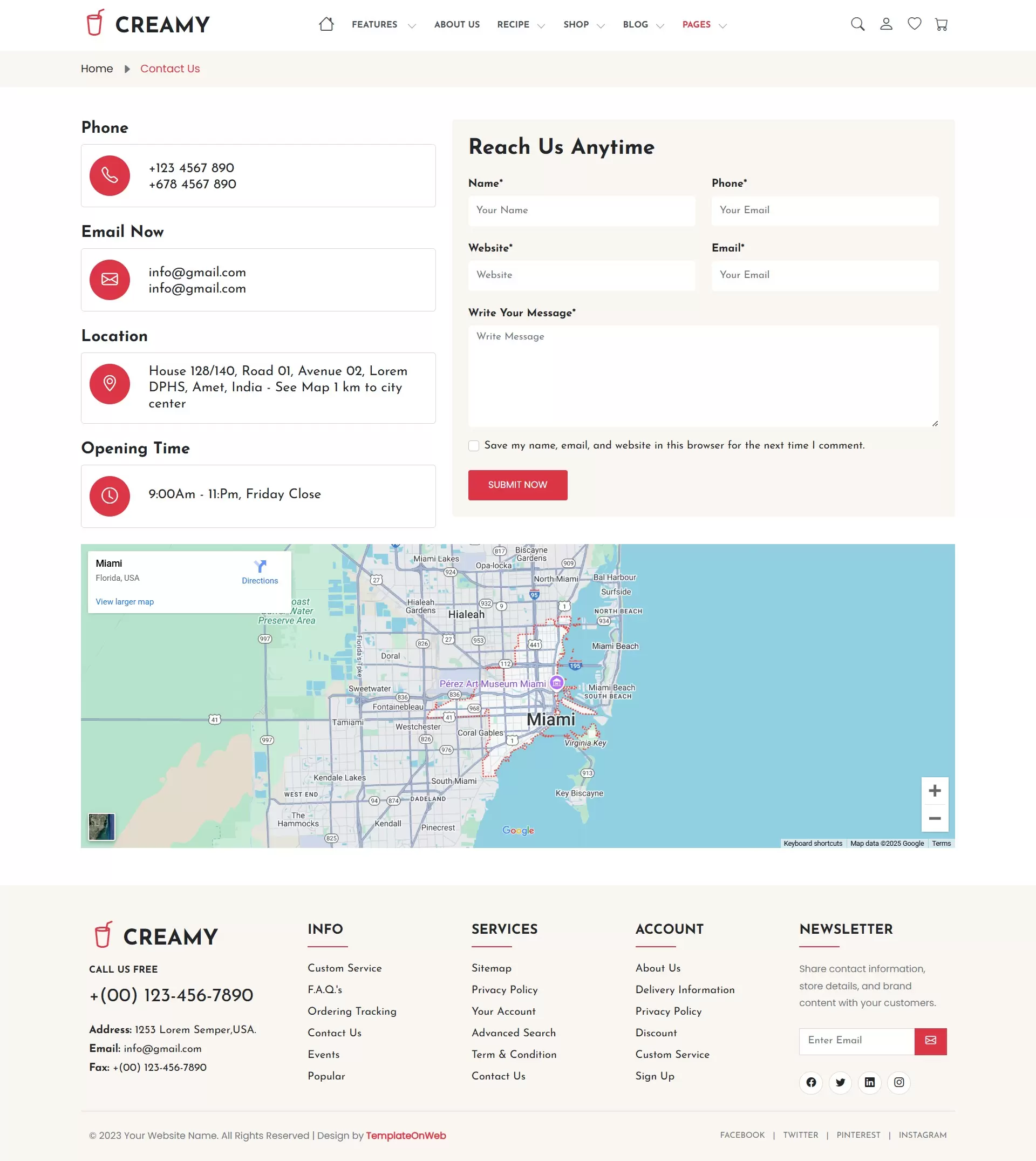This screenshot has width=1036, height=1161.
Task: Click the Write Message text area
Action: (703, 376)
